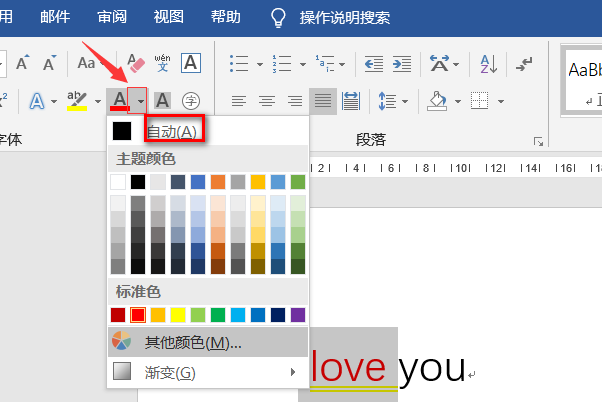Switch to the 视图 (View) tab
The image size is (602, 402).
(169, 17)
